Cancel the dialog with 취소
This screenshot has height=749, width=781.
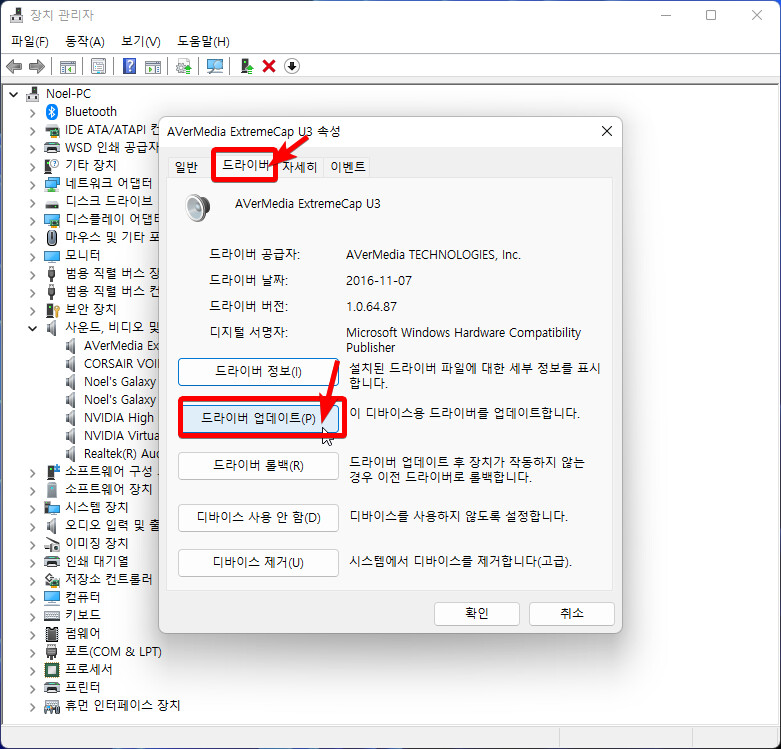tap(572, 614)
